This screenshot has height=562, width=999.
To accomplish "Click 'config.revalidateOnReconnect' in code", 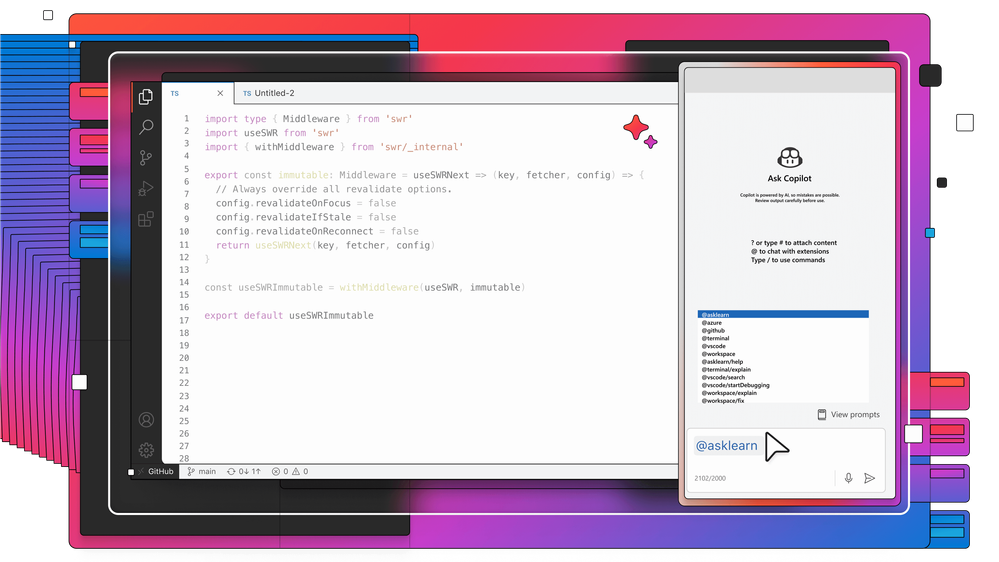I will pyautogui.click(x=294, y=231).
